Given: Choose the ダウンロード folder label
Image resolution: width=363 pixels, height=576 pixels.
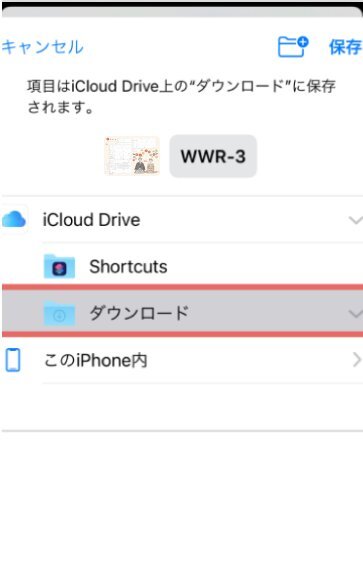Looking at the screenshot, I should coord(139,313).
